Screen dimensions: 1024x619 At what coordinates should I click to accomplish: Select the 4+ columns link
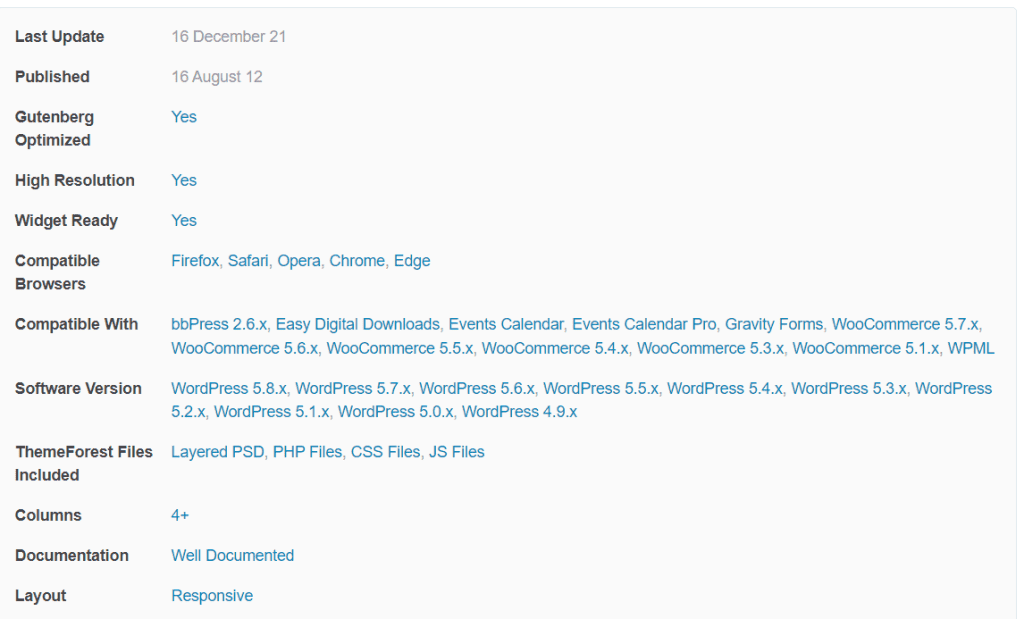[x=180, y=515]
